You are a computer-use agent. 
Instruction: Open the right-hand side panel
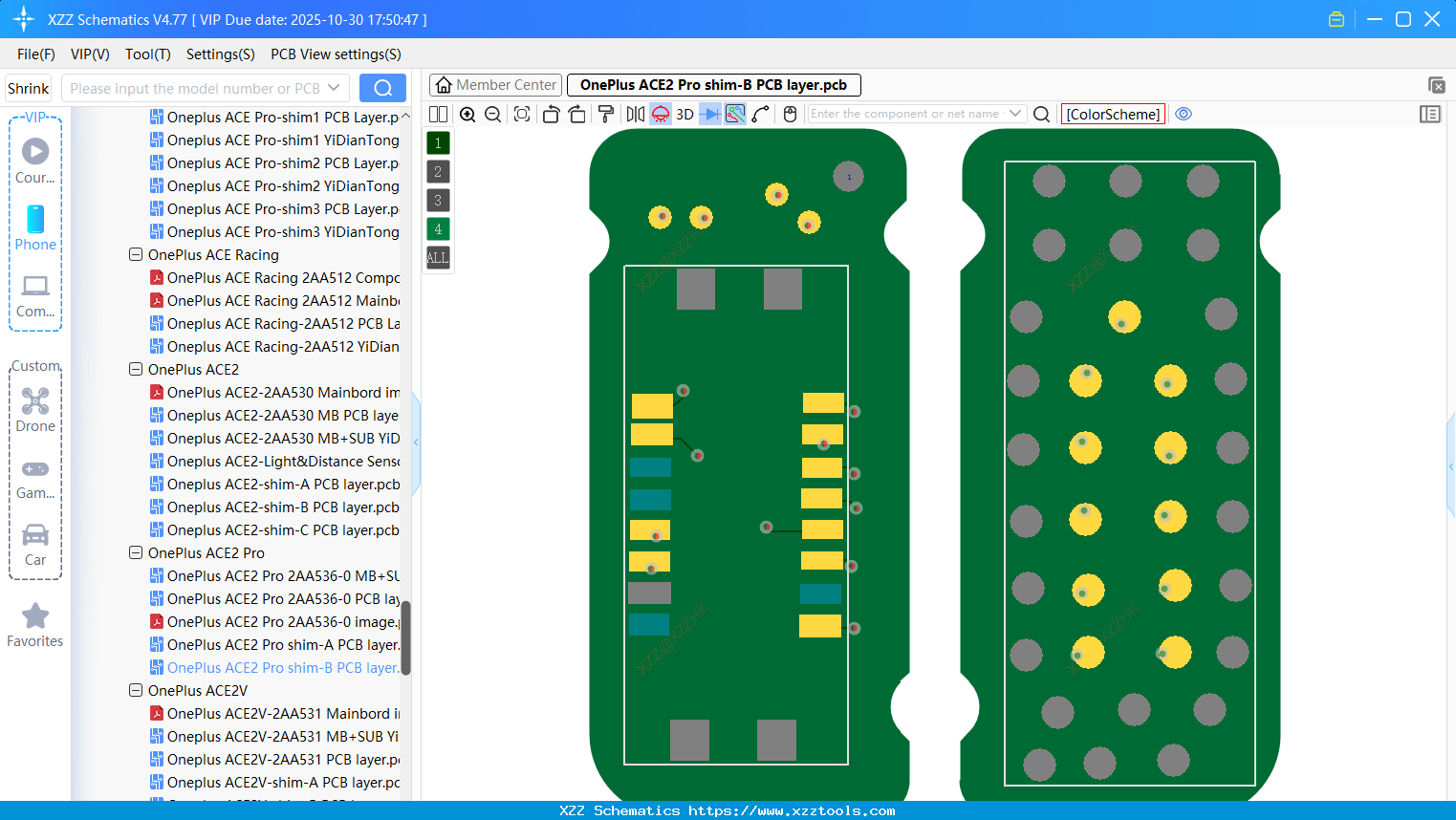1430,115
